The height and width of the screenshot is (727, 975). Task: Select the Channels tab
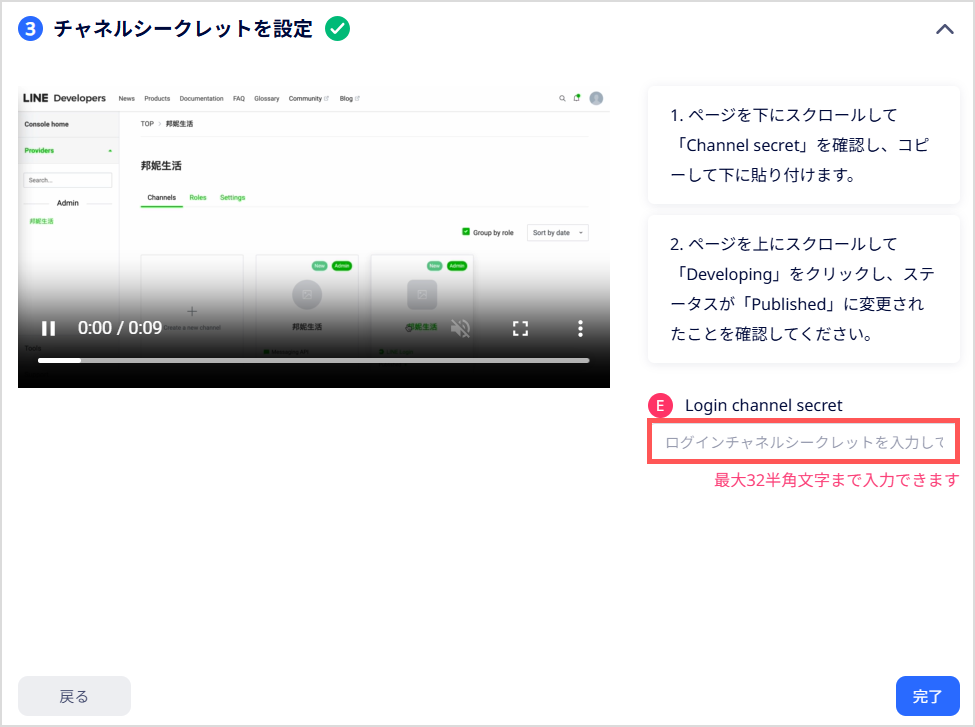pos(162,198)
